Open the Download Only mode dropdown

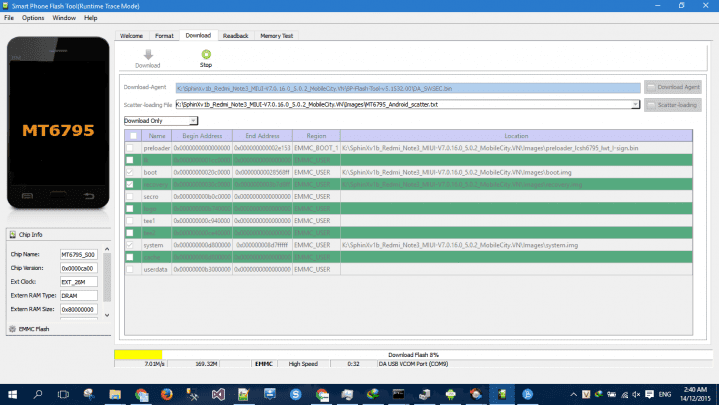tap(160, 121)
